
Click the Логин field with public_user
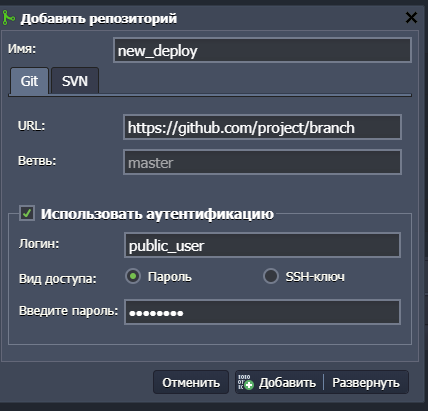(x=262, y=245)
